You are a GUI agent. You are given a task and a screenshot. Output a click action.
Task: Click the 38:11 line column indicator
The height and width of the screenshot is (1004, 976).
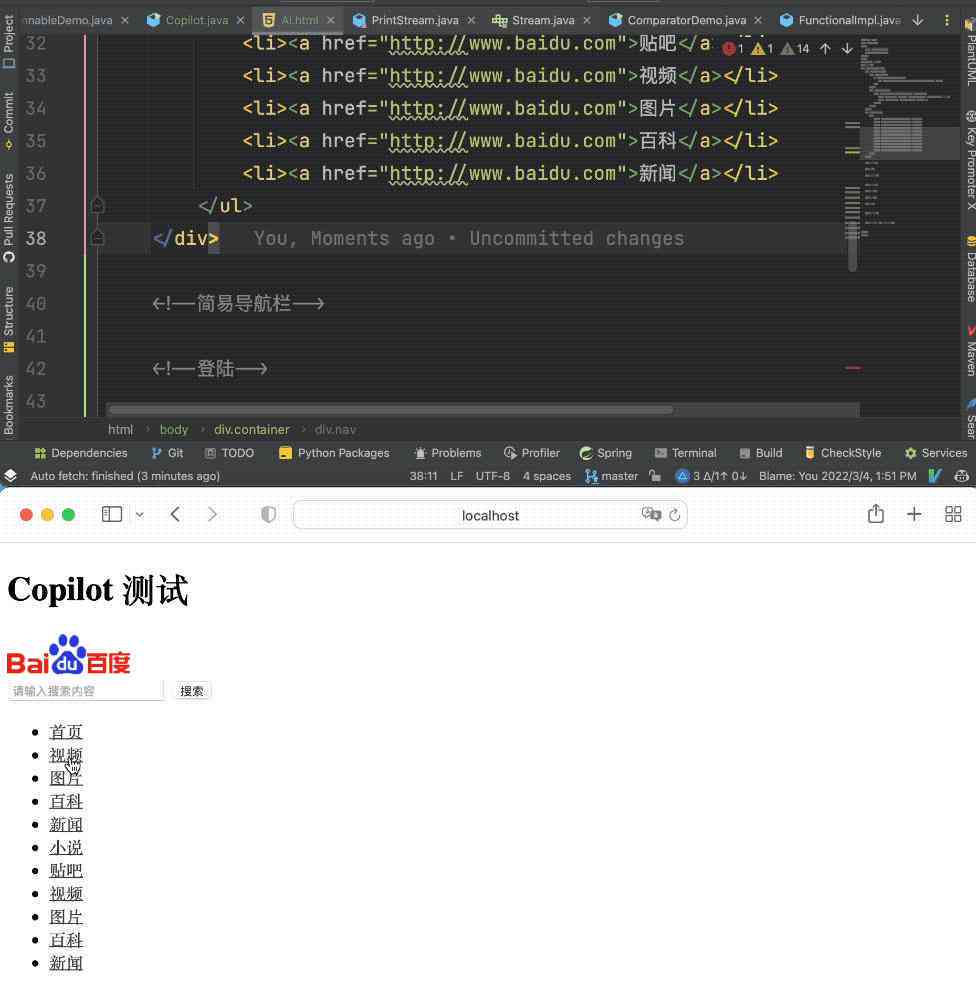coord(423,476)
